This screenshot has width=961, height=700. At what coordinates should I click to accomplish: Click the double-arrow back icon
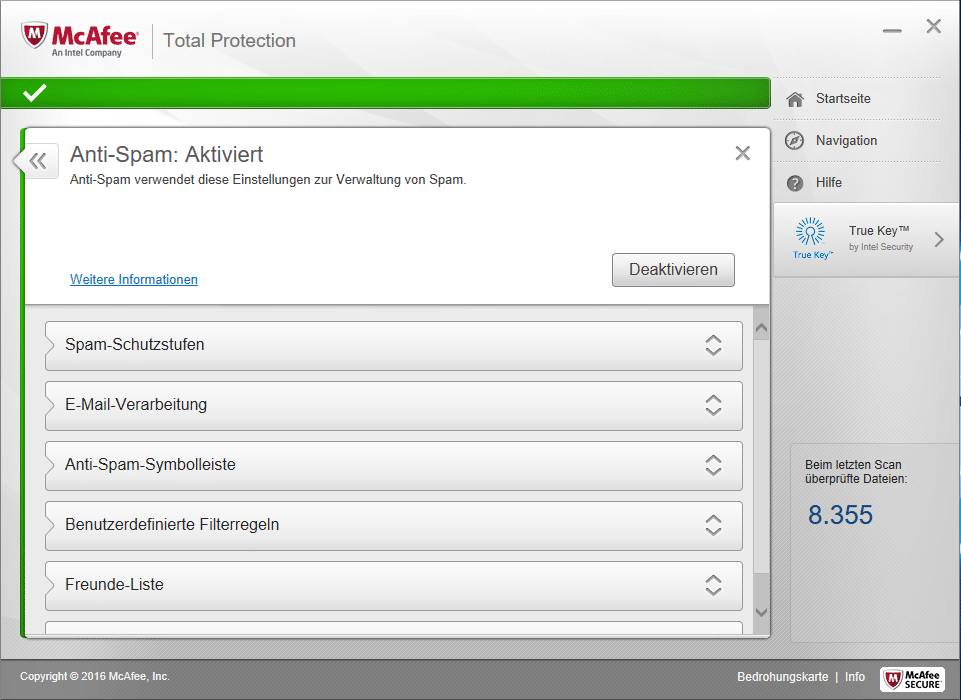(38, 160)
